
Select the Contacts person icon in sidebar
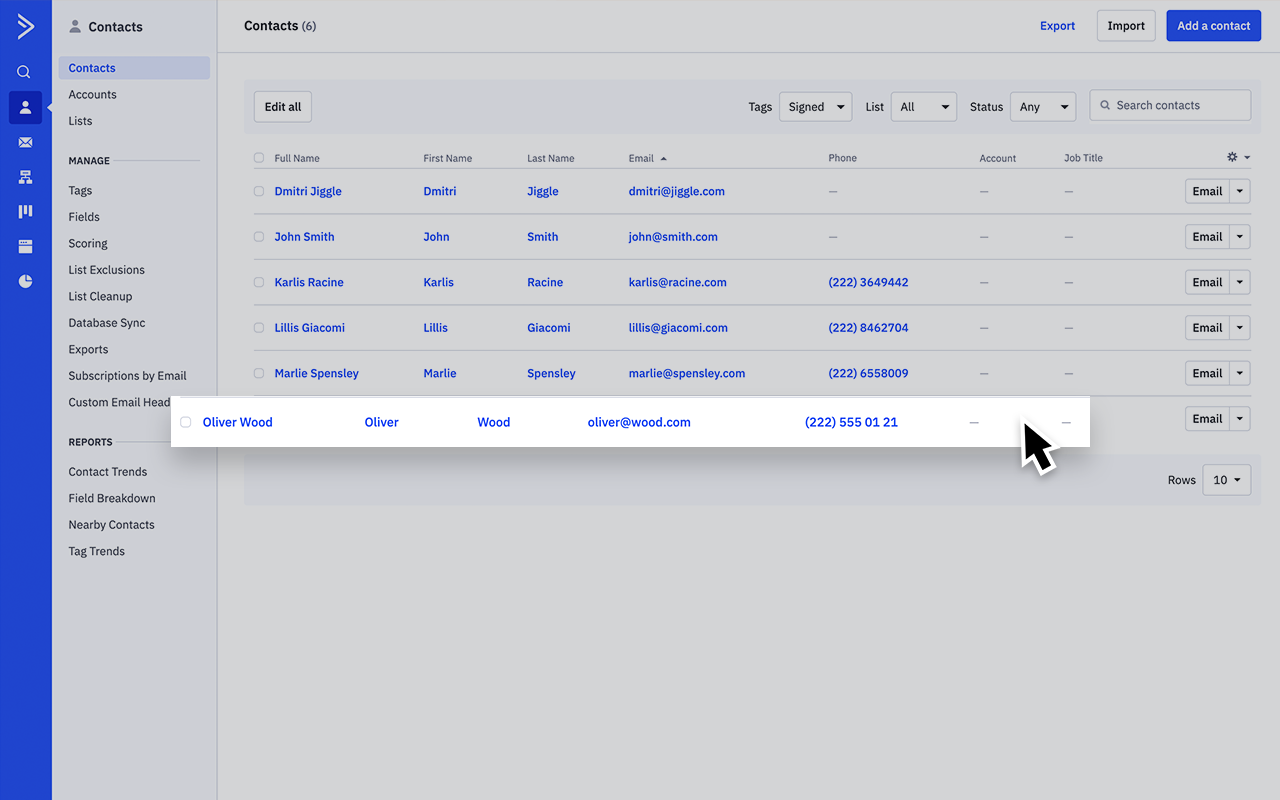[x=25, y=107]
